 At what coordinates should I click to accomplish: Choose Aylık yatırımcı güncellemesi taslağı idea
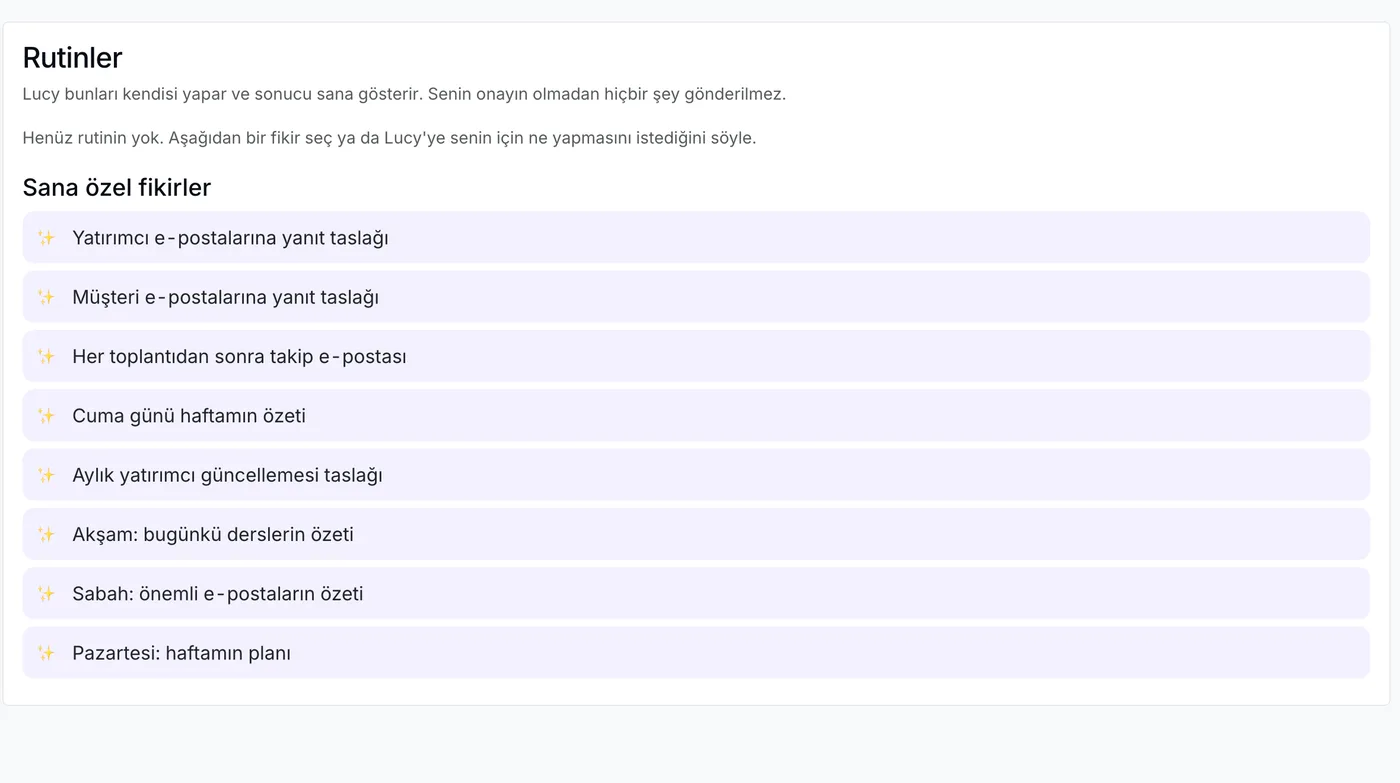696,475
